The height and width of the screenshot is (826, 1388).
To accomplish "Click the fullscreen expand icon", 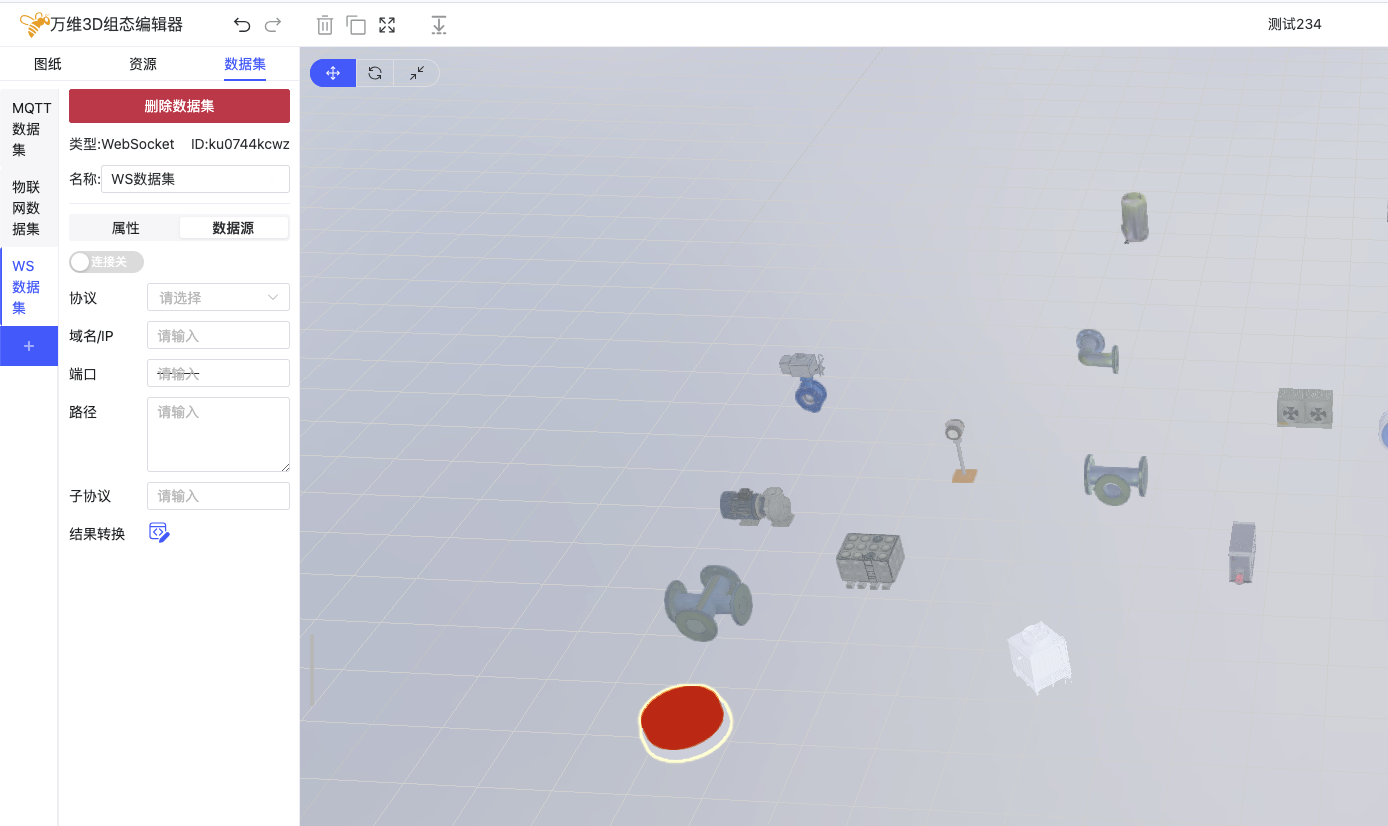I will (387, 25).
